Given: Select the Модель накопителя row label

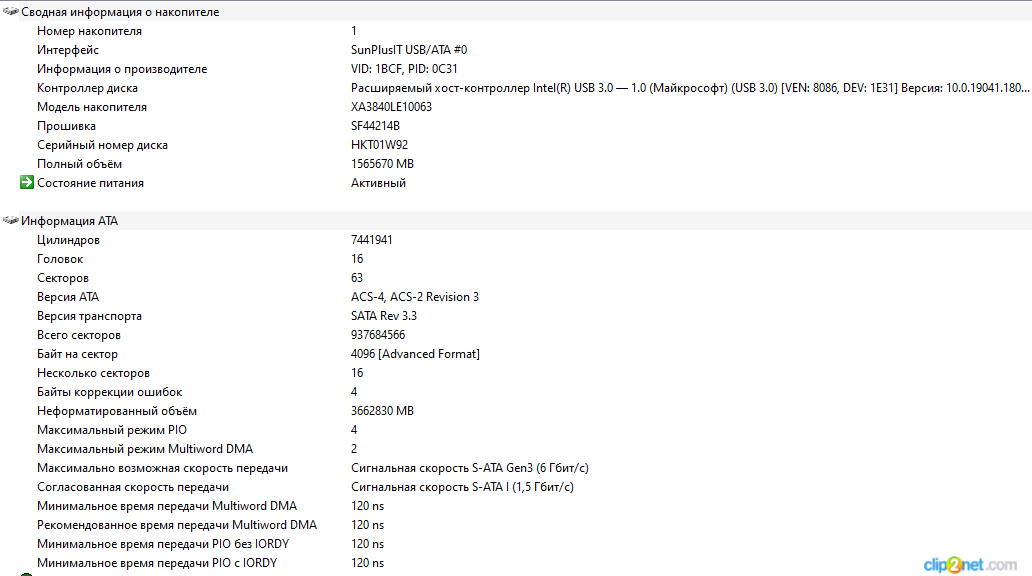Looking at the screenshot, I should 92,107.
